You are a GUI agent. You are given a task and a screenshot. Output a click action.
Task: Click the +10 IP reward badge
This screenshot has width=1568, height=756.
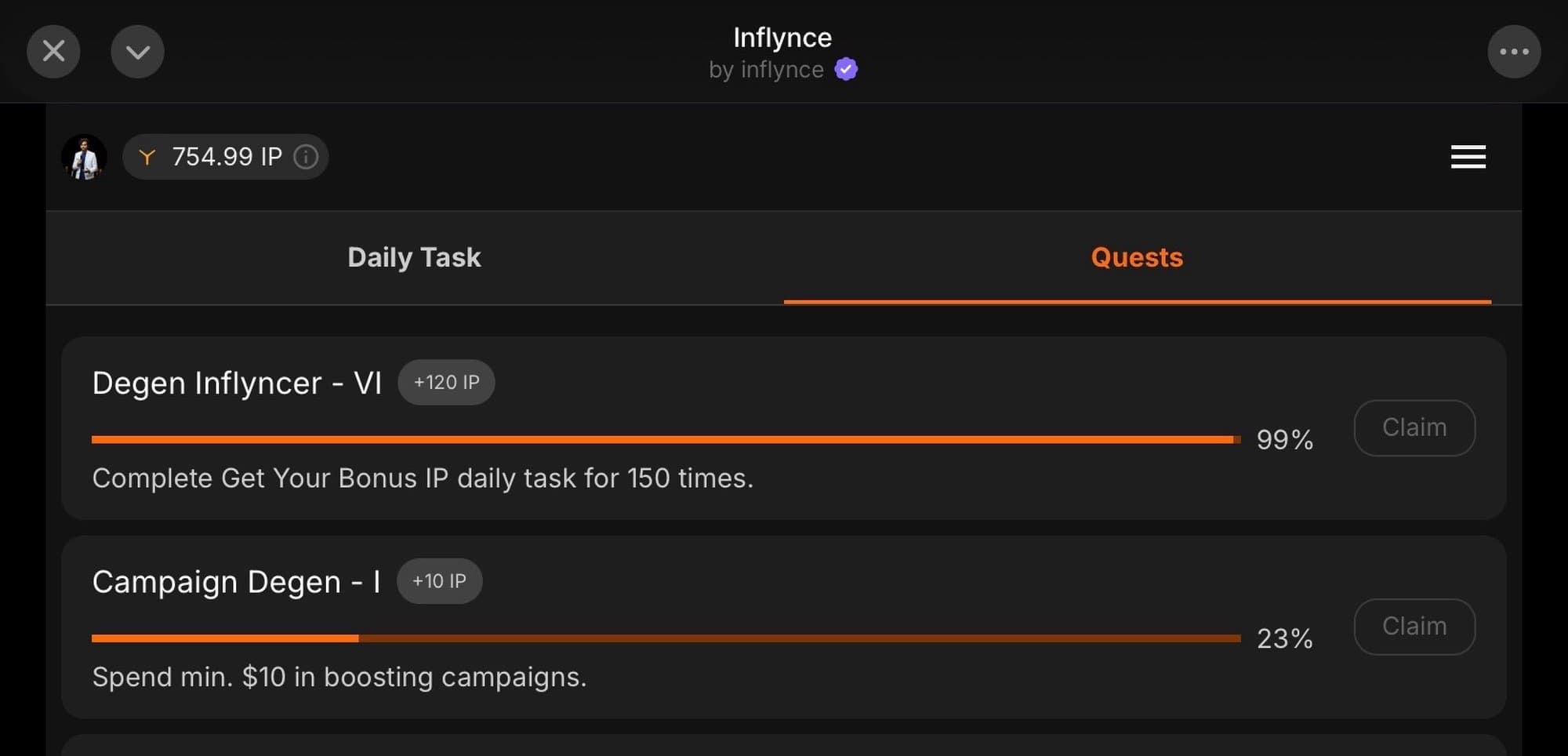pos(439,581)
